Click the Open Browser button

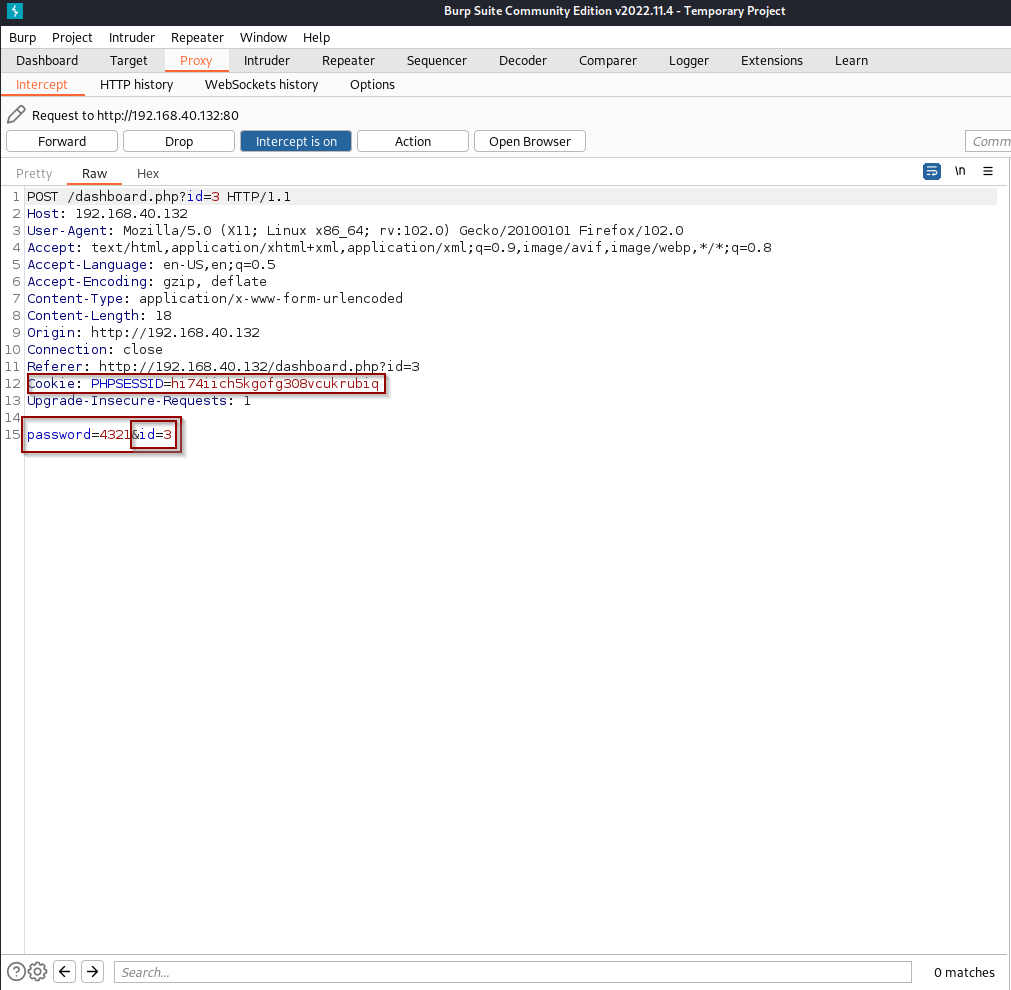(x=529, y=141)
